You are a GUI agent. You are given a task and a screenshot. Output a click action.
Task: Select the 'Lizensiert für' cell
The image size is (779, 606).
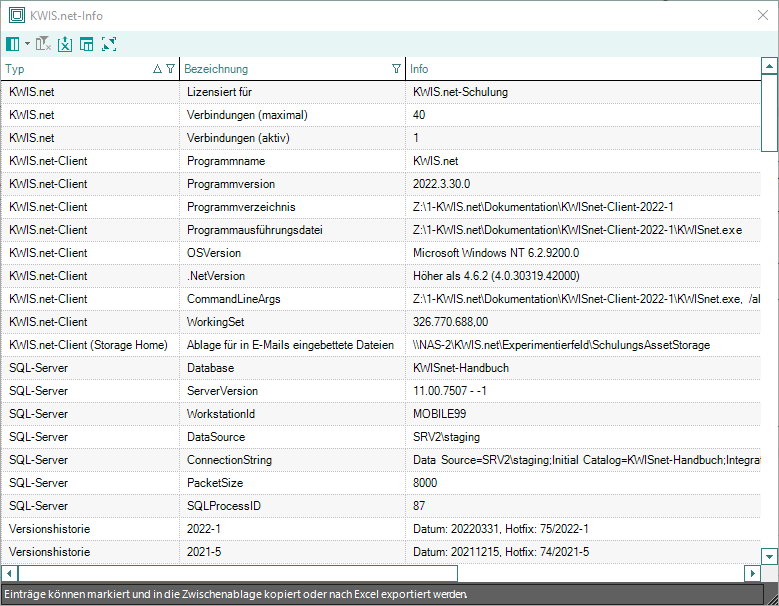(292, 92)
